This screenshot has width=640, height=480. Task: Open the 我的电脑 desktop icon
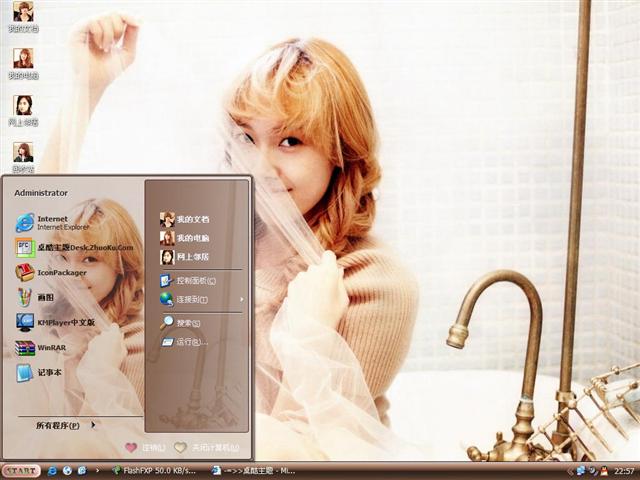tap(23, 64)
